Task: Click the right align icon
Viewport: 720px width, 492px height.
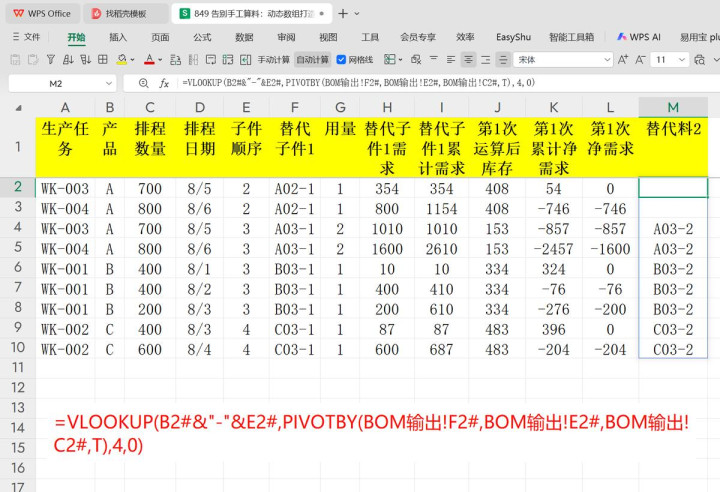Action: tap(486, 60)
